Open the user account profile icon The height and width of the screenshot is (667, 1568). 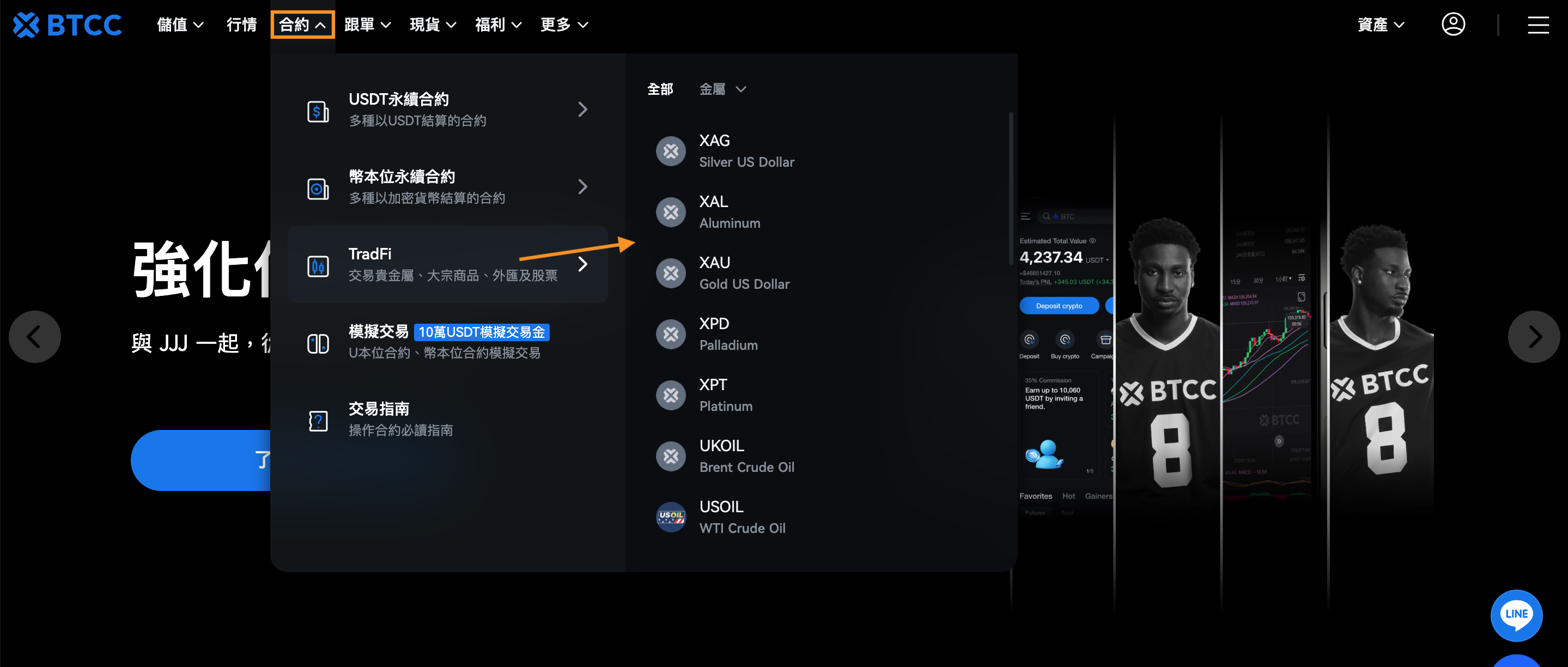(x=1453, y=25)
